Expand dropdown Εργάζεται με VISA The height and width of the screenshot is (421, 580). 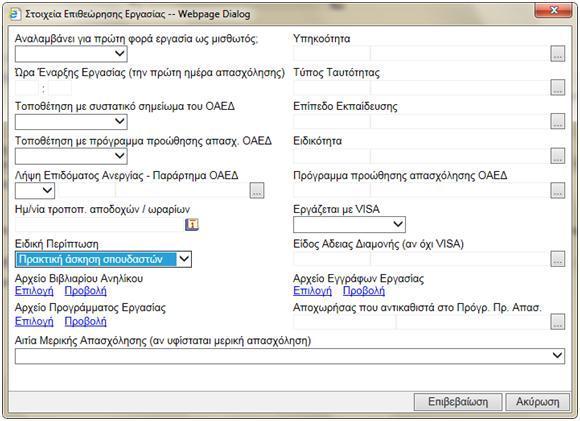349,224
